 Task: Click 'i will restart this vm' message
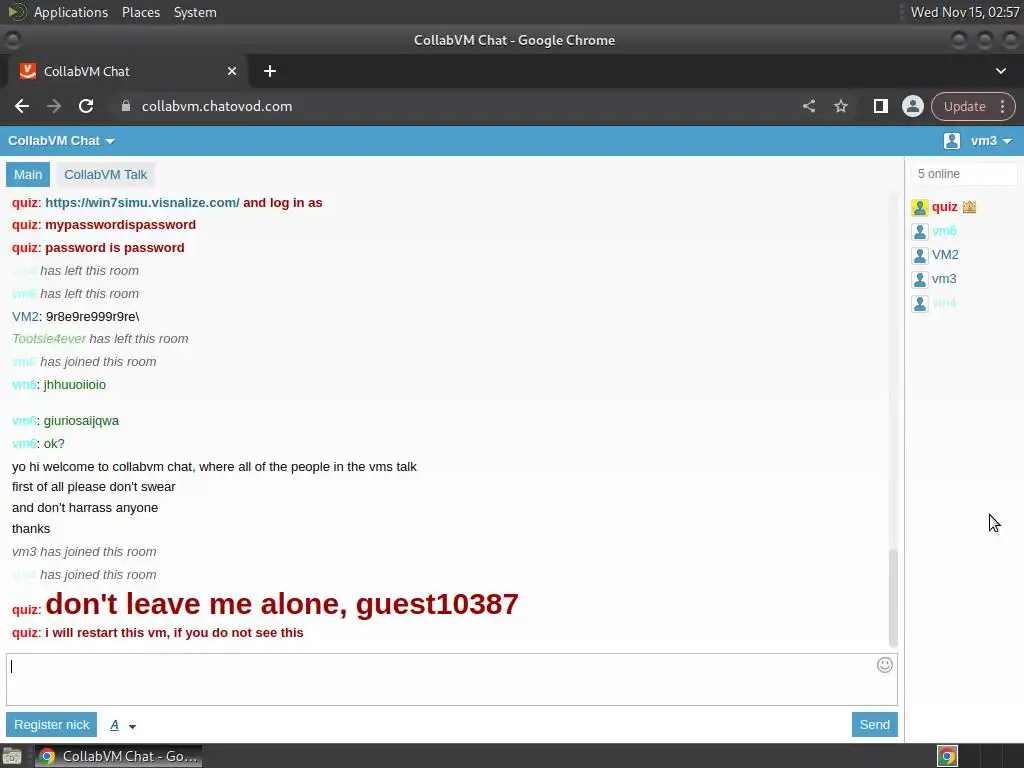click(x=174, y=633)
